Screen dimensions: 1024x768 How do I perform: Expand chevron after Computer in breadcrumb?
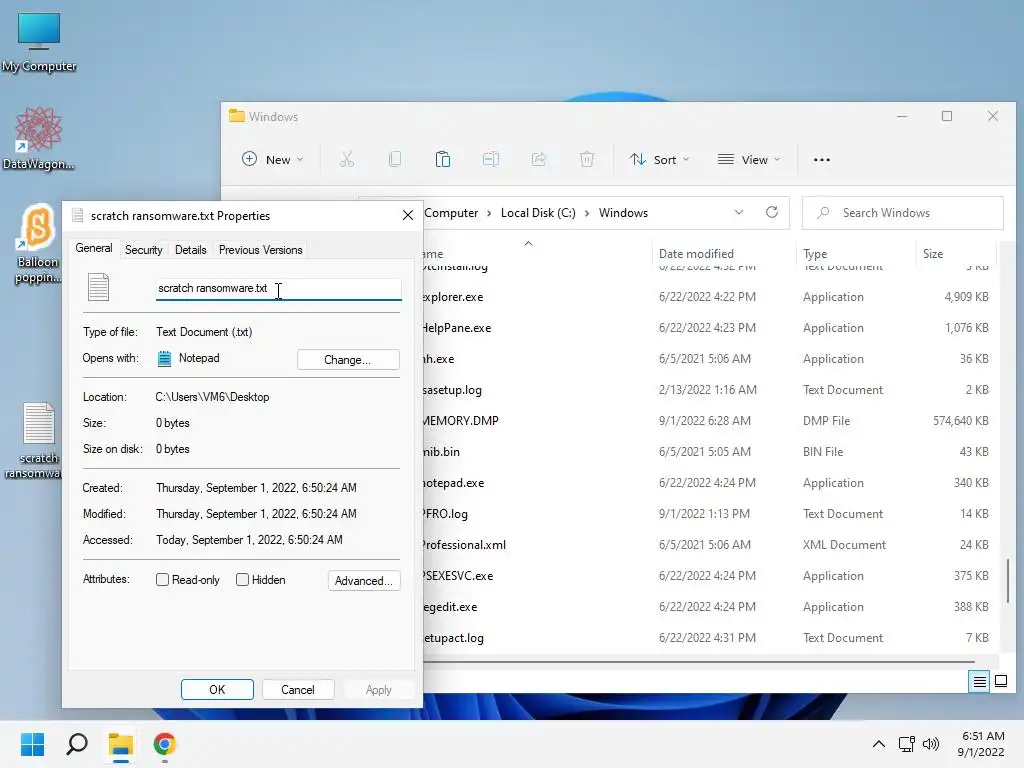pyautogui.click(x=489, y=213)
